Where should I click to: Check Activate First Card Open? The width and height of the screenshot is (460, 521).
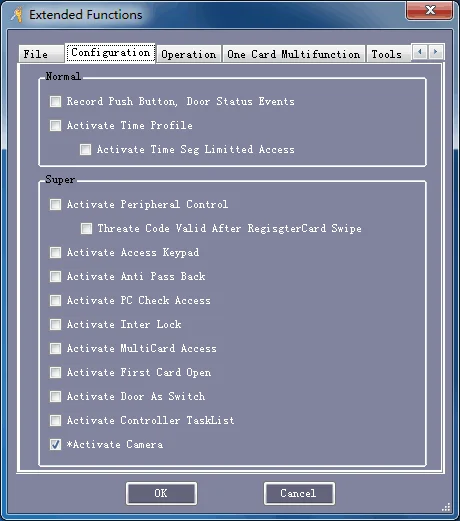[55, 372]
